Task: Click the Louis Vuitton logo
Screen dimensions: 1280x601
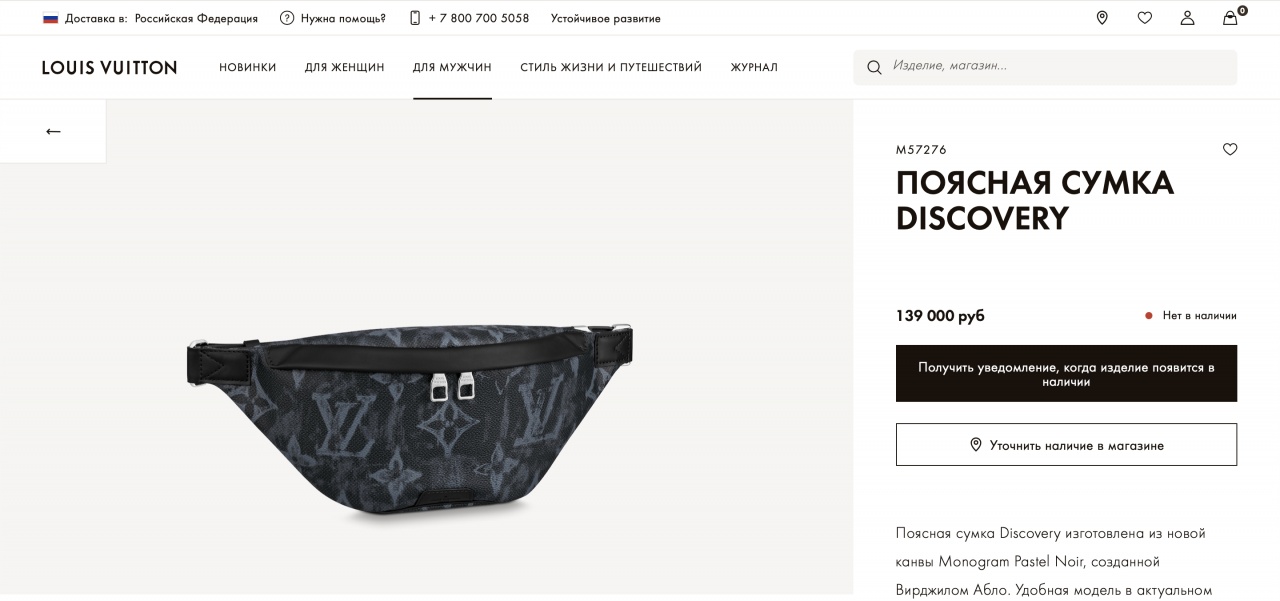Action: (109, 67)
